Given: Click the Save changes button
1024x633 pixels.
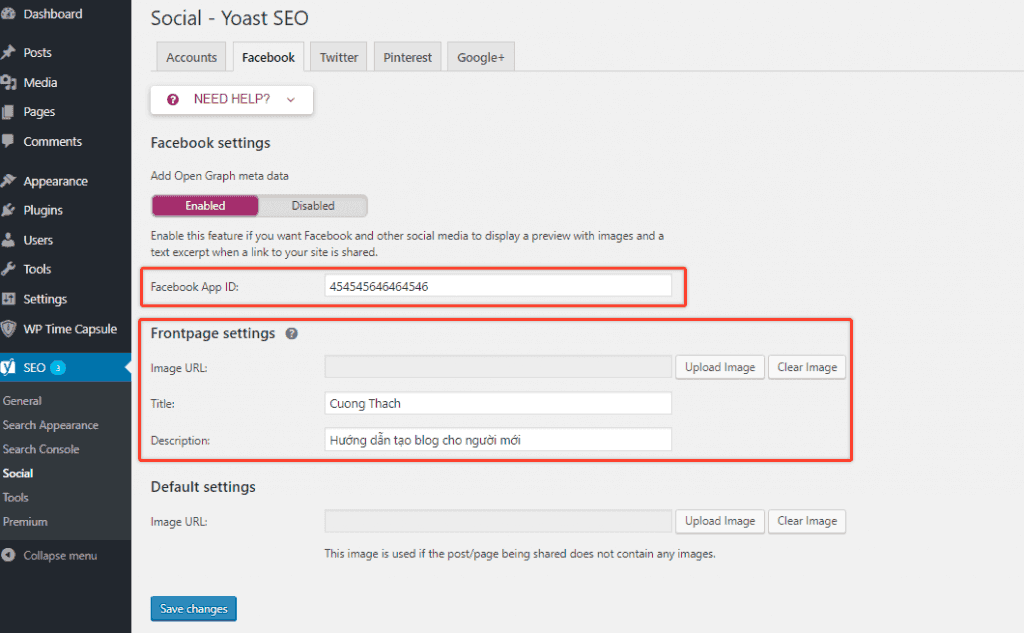Looking at the screenshot, I should [194, 609].
